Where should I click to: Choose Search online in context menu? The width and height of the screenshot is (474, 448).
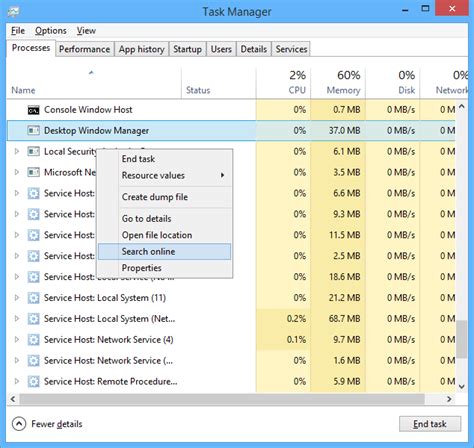(165, 251)
